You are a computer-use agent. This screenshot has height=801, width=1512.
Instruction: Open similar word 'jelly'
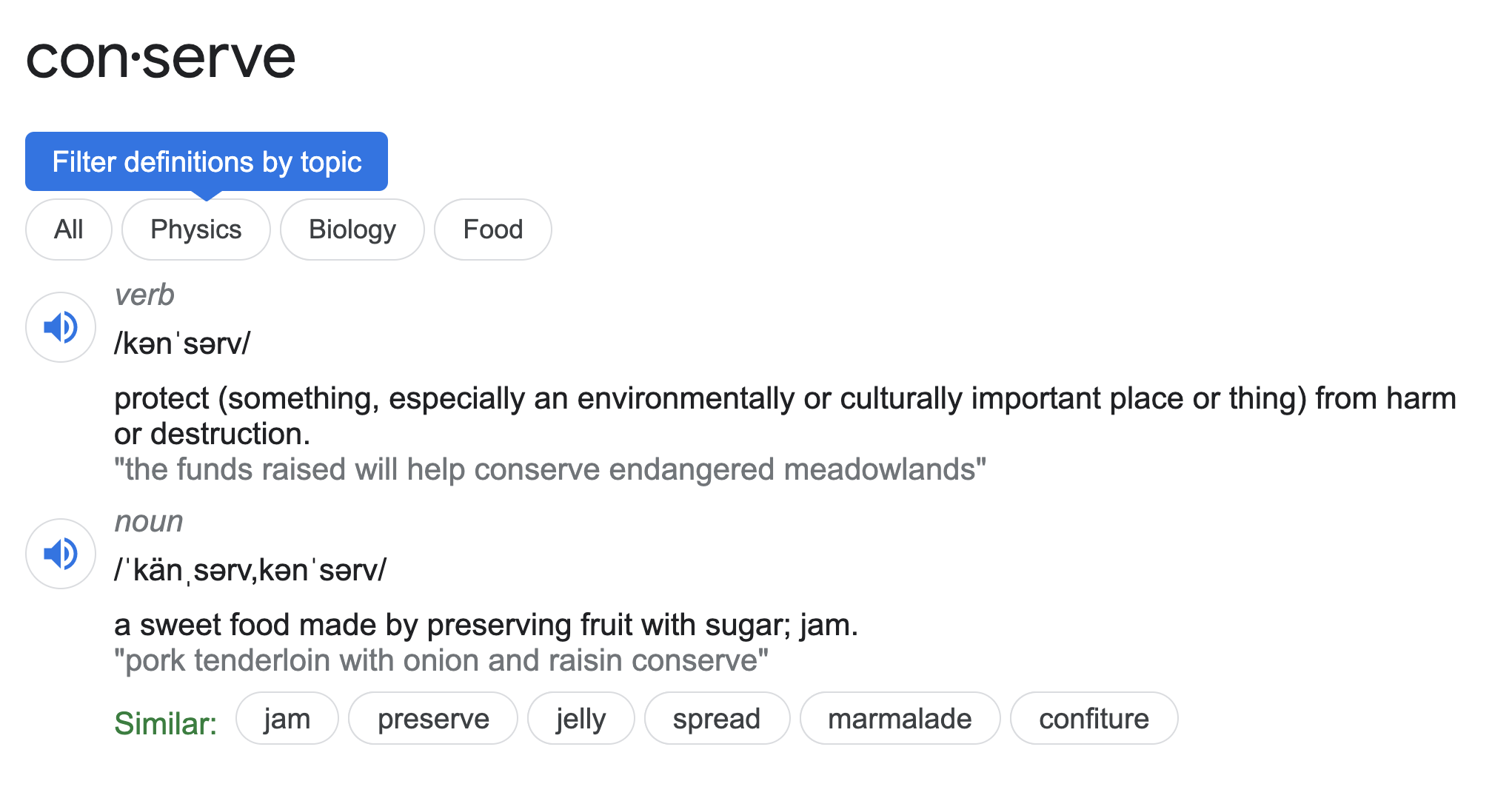581,718
